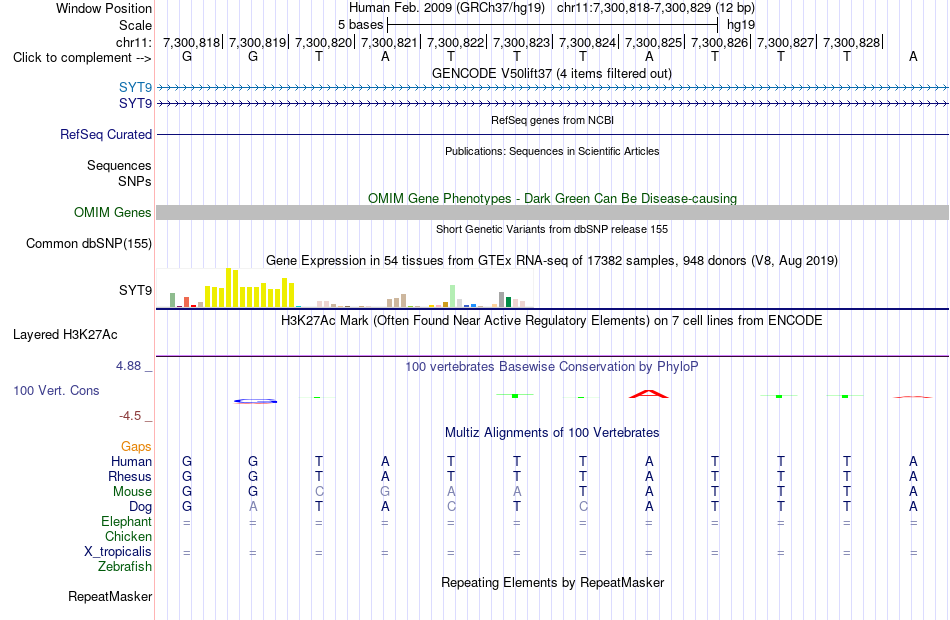Click the gray 'C' base in the Mouse row

(319, 492)
